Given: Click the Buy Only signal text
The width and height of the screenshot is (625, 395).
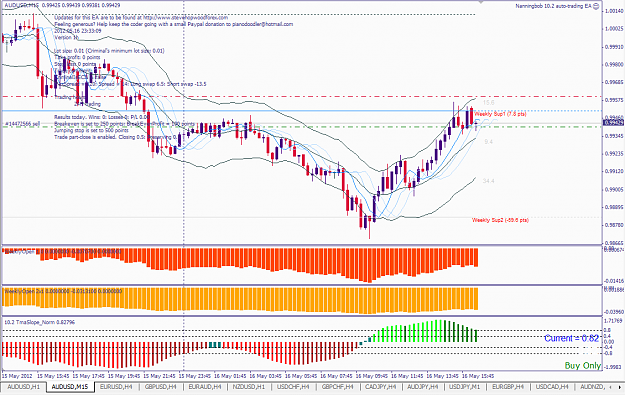Looking at the screenshot, I should click(x=583, y=366).
